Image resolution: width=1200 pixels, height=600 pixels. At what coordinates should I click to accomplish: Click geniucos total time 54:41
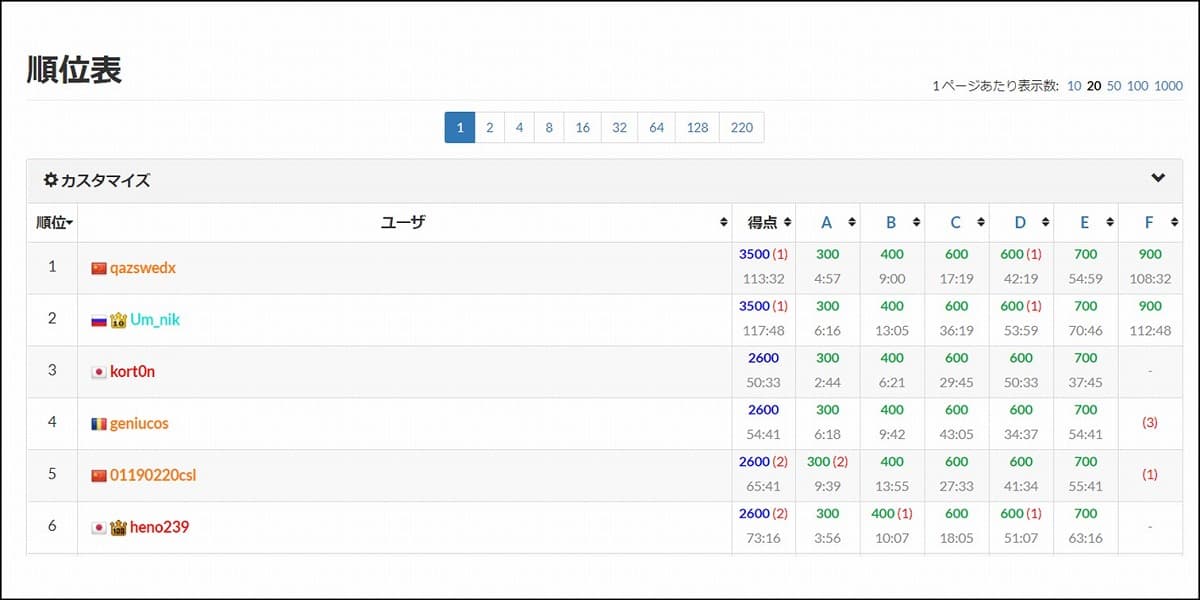pyautogui.click(x=763, y=434)
